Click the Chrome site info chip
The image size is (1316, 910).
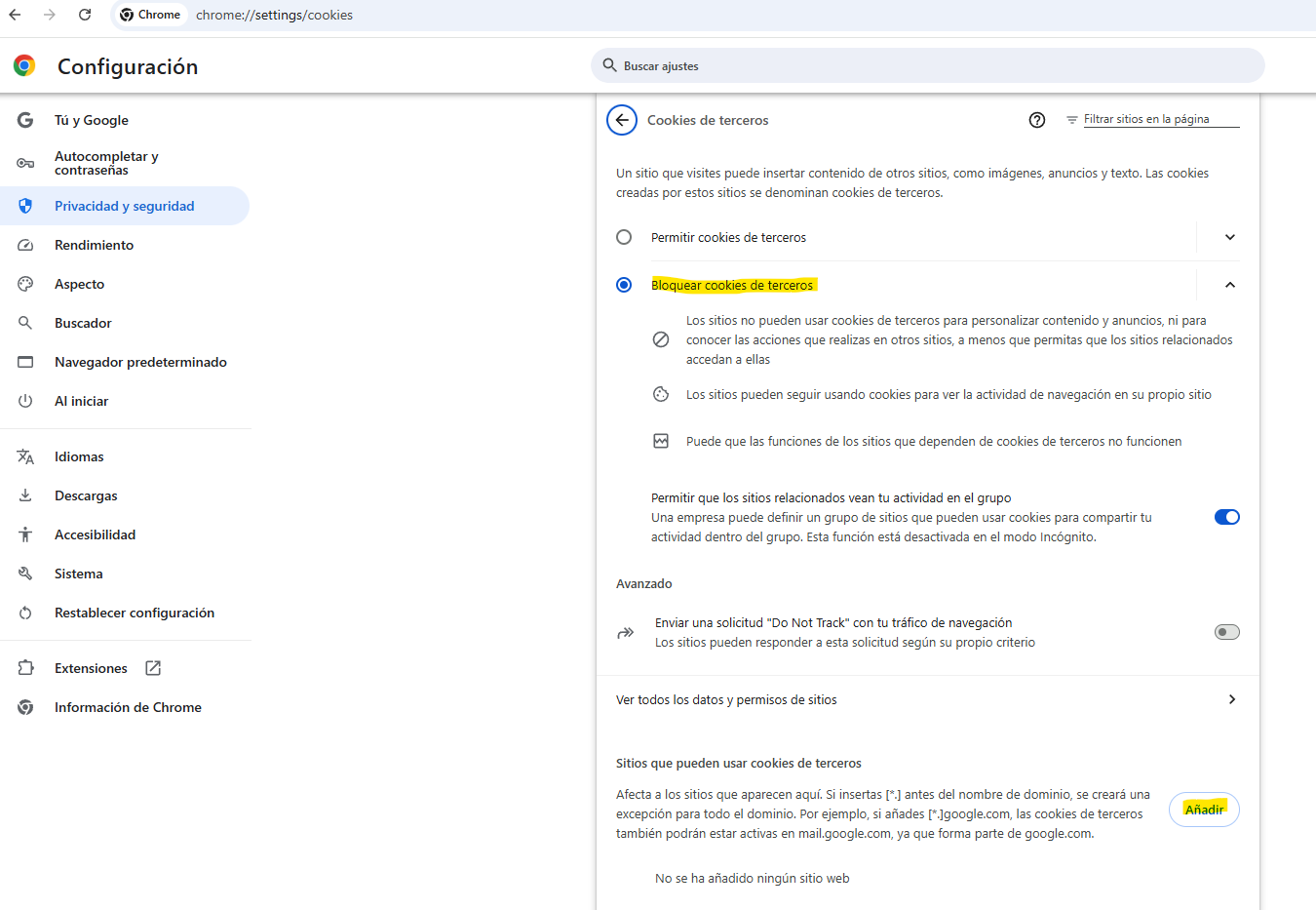point(150,15)
